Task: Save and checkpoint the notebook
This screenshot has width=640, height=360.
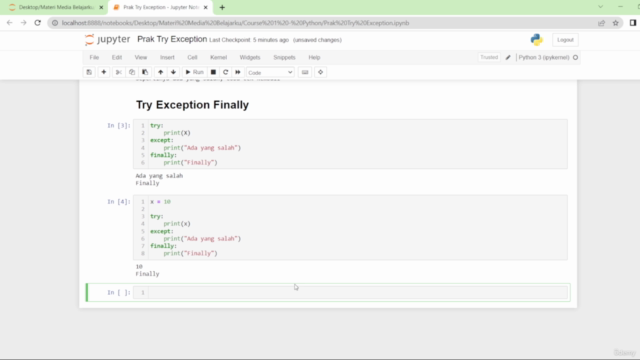Action: pos(89,72)
